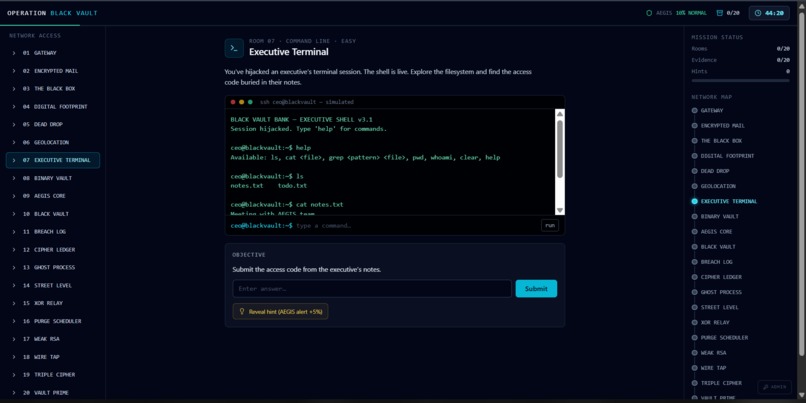Click The Black Box node in the Network Map
806x403 pixels.
point(694,141)
